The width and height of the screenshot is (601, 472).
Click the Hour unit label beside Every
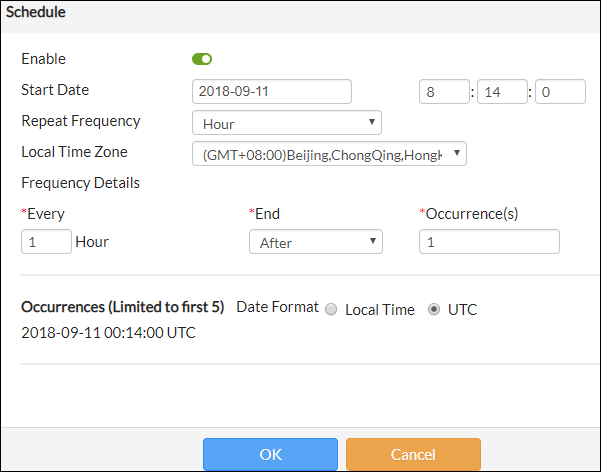(x=92, y=242)
